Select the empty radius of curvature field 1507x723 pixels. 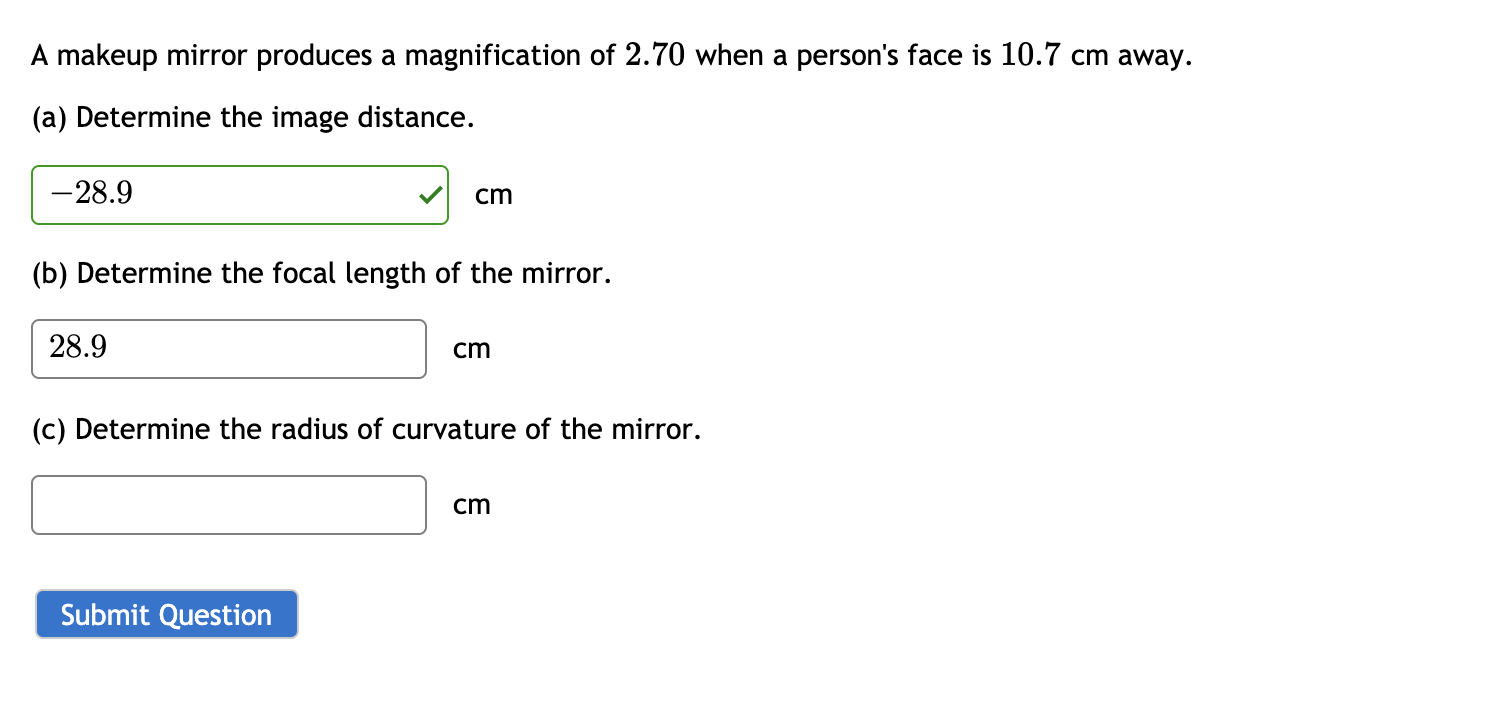click(228, 505)
